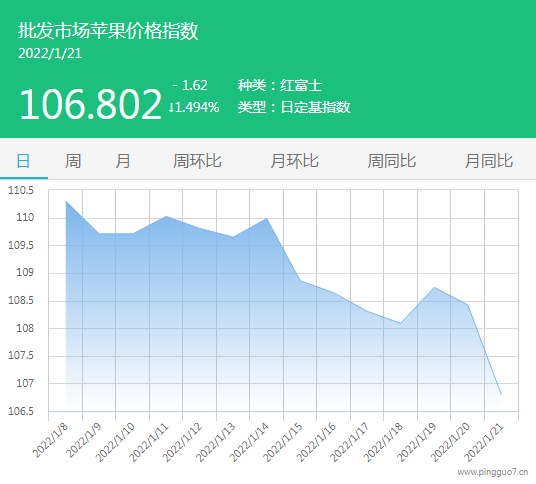Click the 2022/1/19 data point
Image resolution: width=536 pixels, height=484 pixels.
[434, 287]
